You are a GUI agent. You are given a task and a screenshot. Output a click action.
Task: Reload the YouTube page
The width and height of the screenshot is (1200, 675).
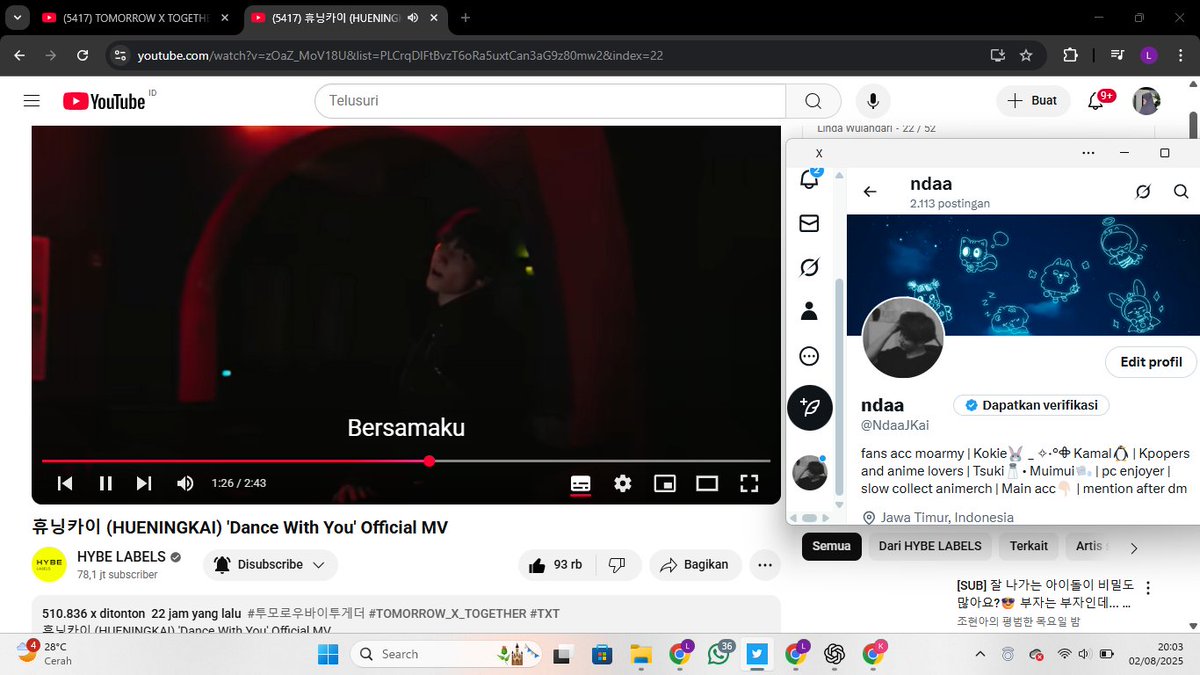click(82, 55)
